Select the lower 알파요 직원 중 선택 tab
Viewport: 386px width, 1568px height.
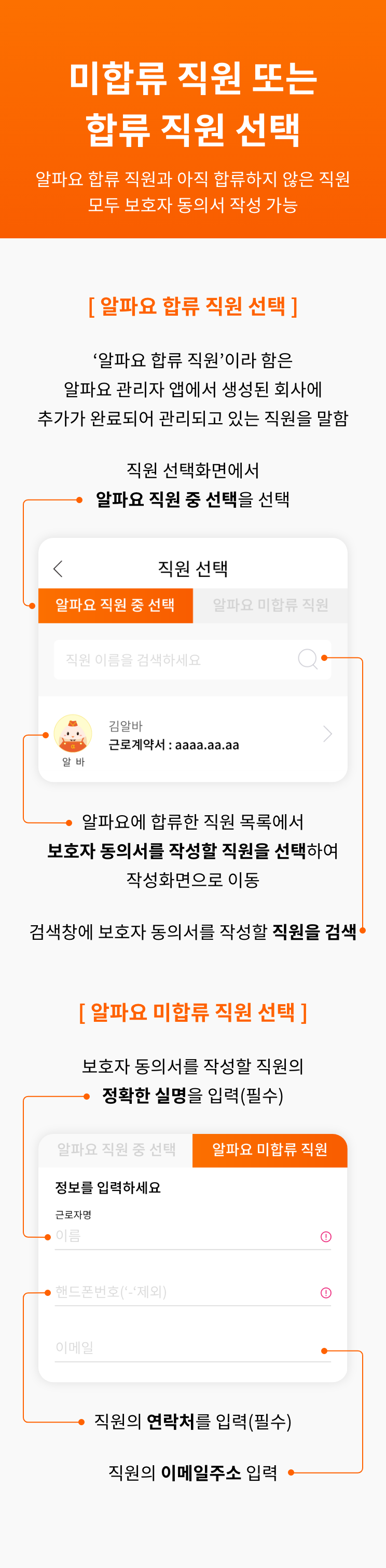tap(116, 1150)
